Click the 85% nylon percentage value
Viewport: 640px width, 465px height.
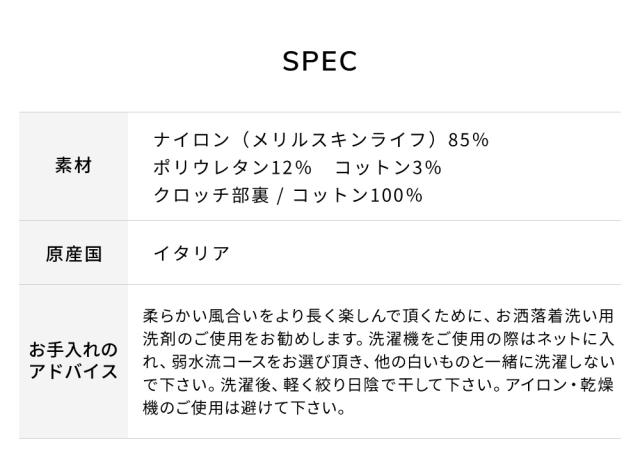468,140
